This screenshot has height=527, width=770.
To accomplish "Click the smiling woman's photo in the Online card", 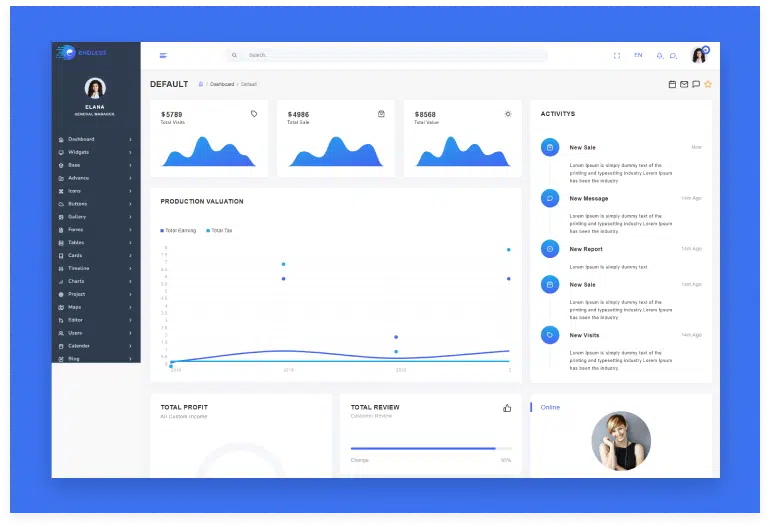I will click(x=621, y=441).
